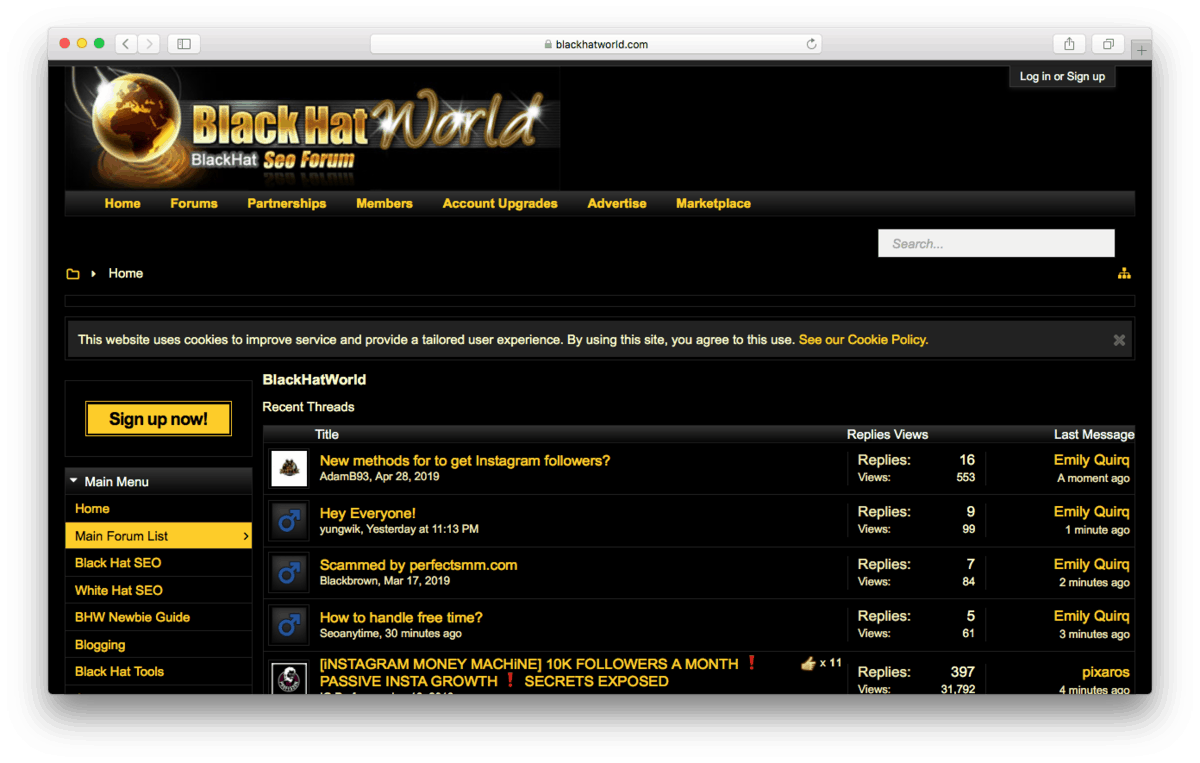Click the Search input field
Screen dimensions: 1200x763
click(996, 243)
